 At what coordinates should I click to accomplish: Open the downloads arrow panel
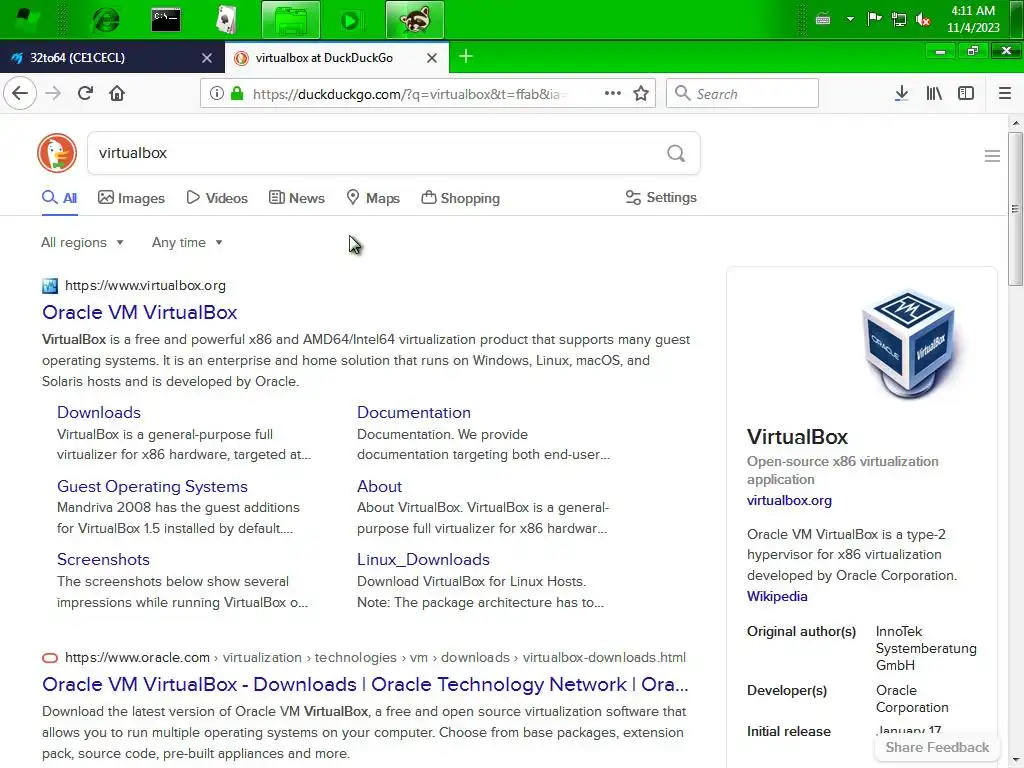(901, 93)
